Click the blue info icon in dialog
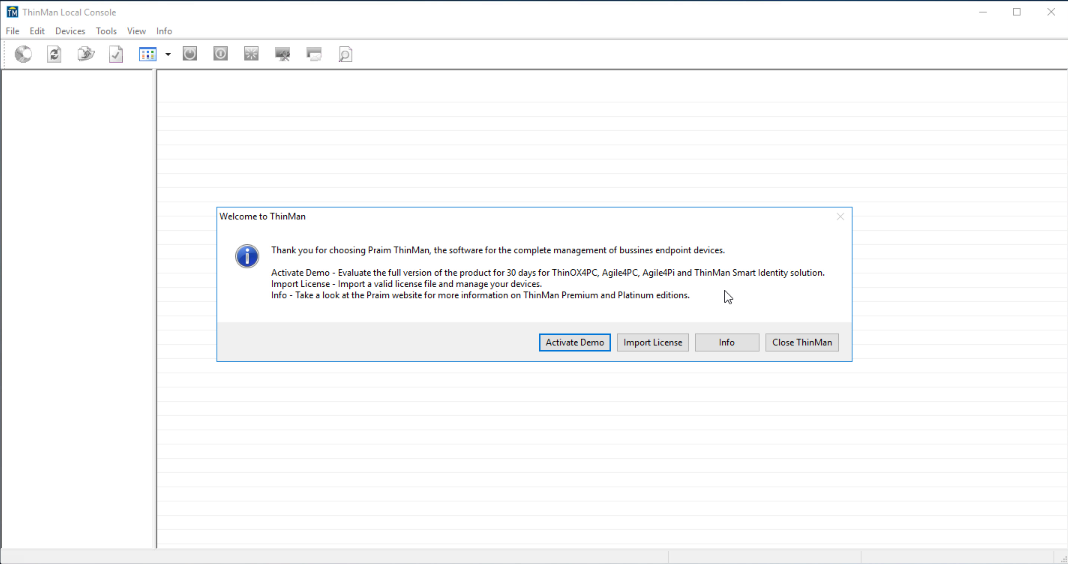The width and height of the screenshot is (1068, 564). (x=247, y=256)
